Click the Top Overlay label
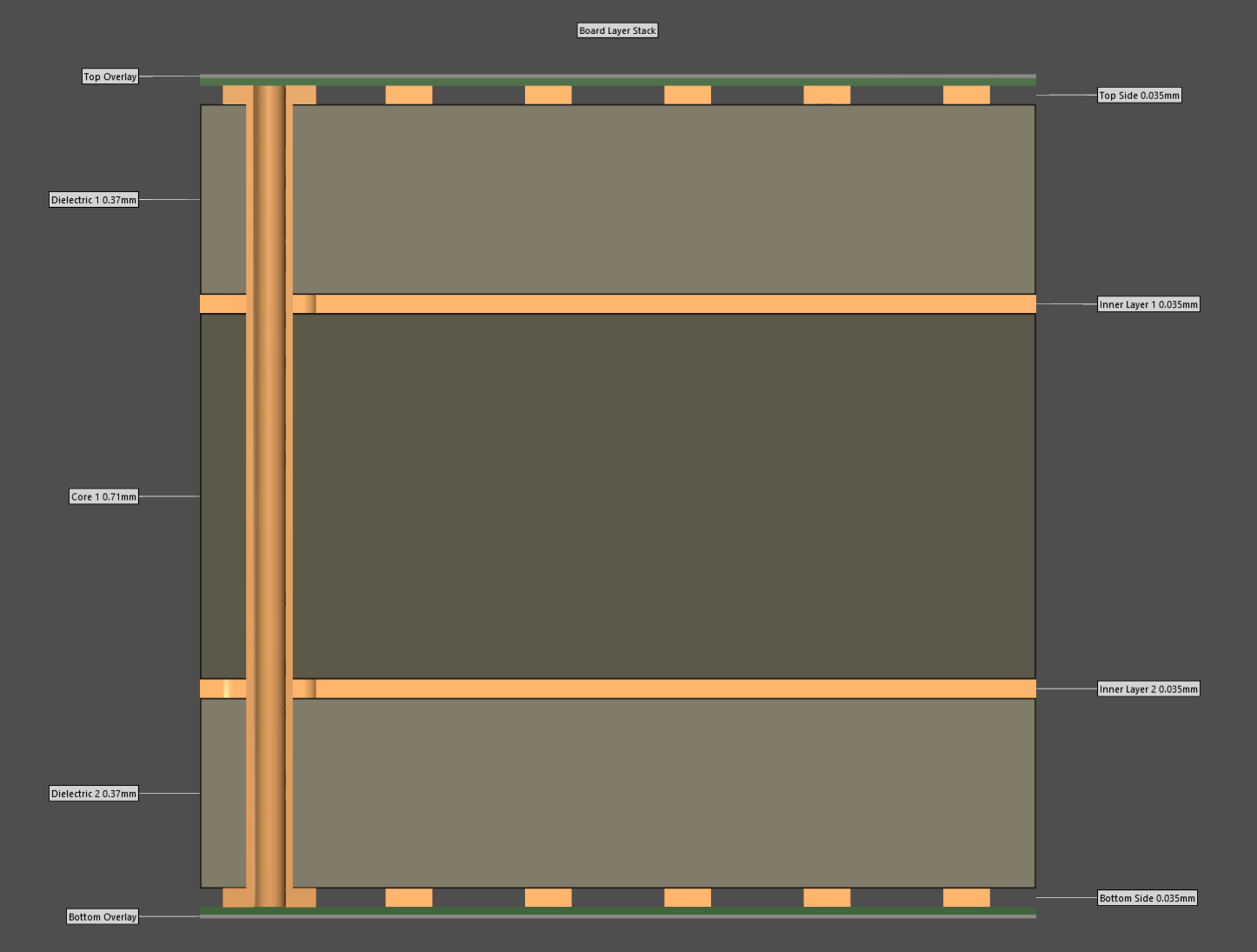The width and height of the screenshot is (1257, 952). pos(110,76)
